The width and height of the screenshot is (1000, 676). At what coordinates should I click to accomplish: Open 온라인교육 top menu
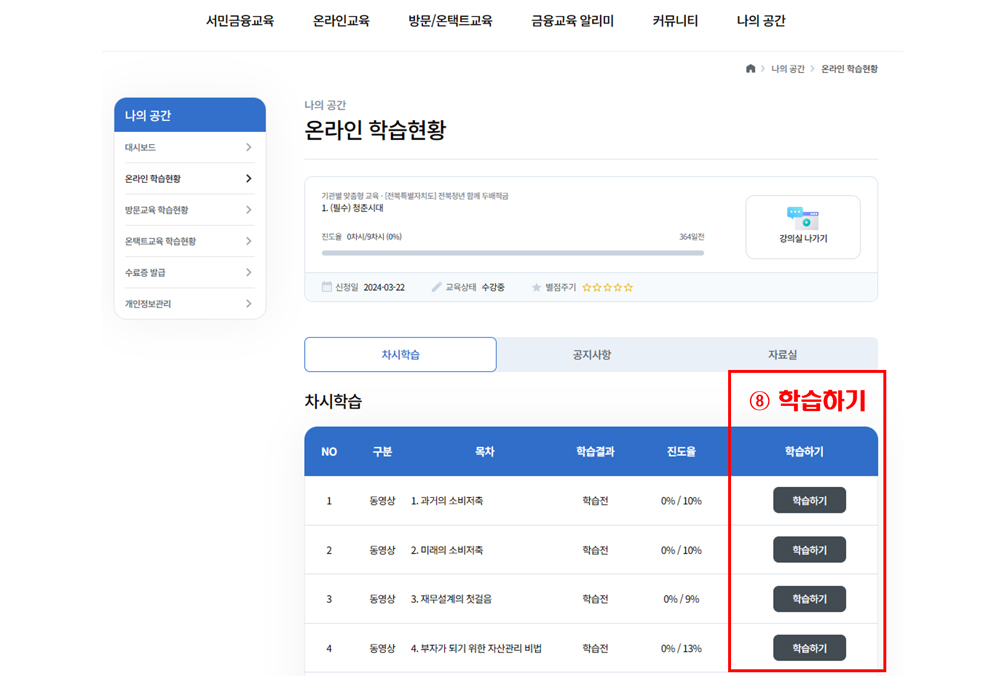pyautogui.click(x=341, y=21)
